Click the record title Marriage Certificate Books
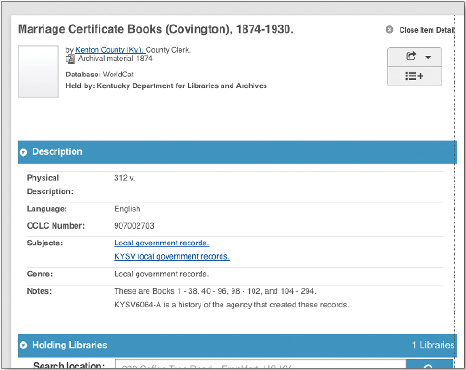This screenshot has height=370, width=466. pos(156,29)
